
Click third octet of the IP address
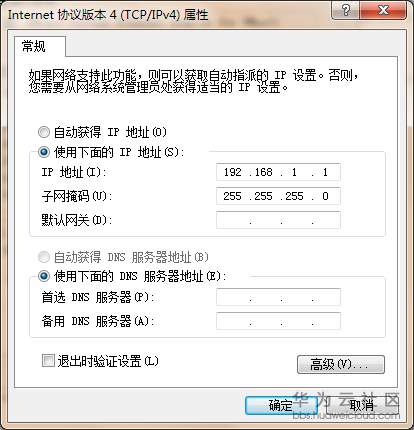[x=294, y=172]
